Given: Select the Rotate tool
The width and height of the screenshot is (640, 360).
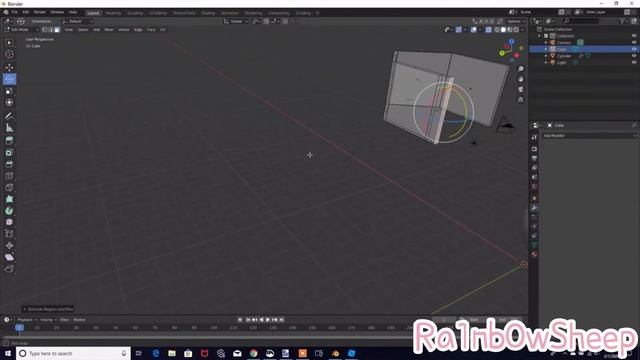Looking at the screenshot, I should pyautogui.click(x=9, y=79).
